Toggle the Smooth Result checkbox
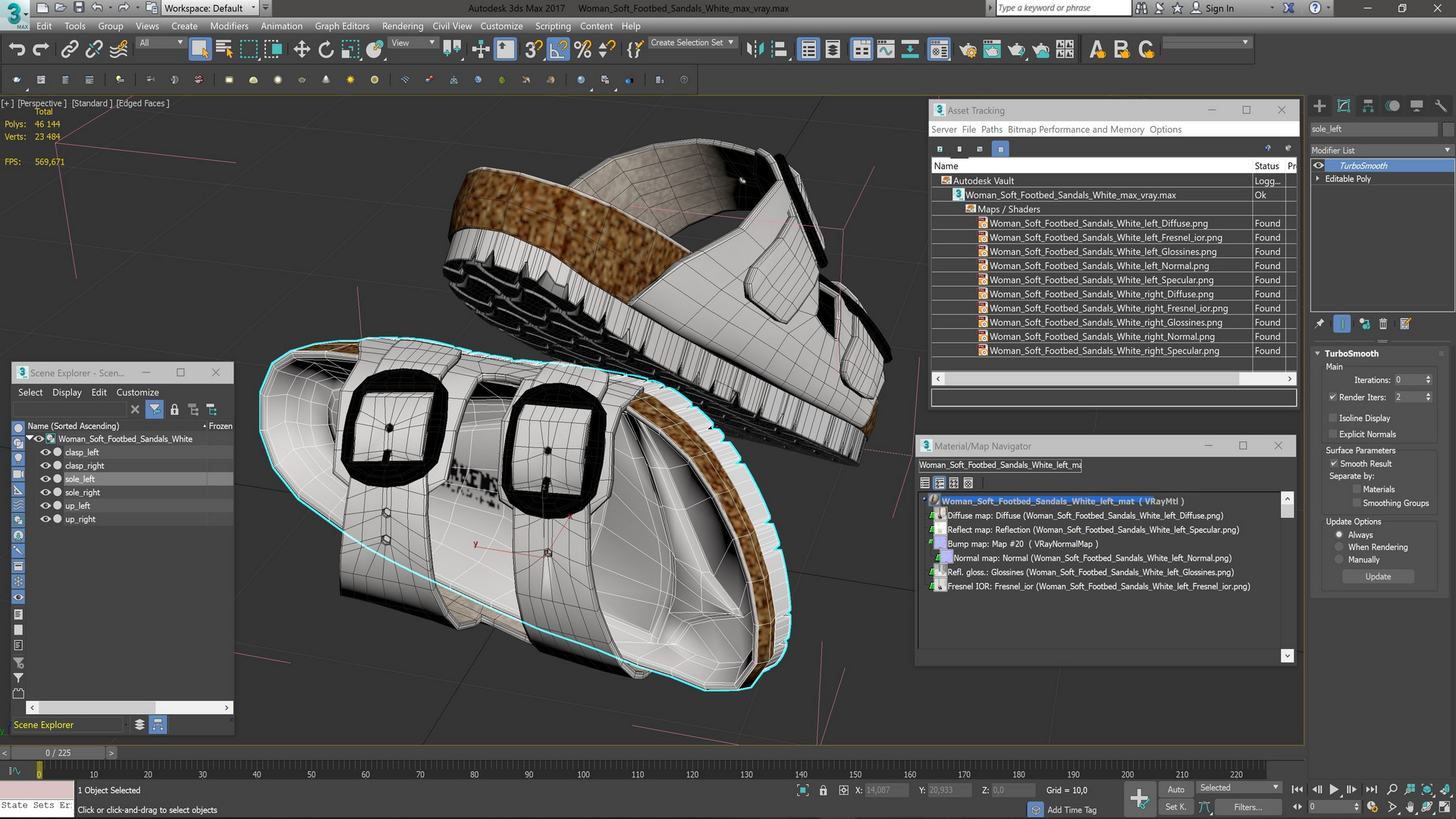1456x819 pixels. pos(1334,463)
